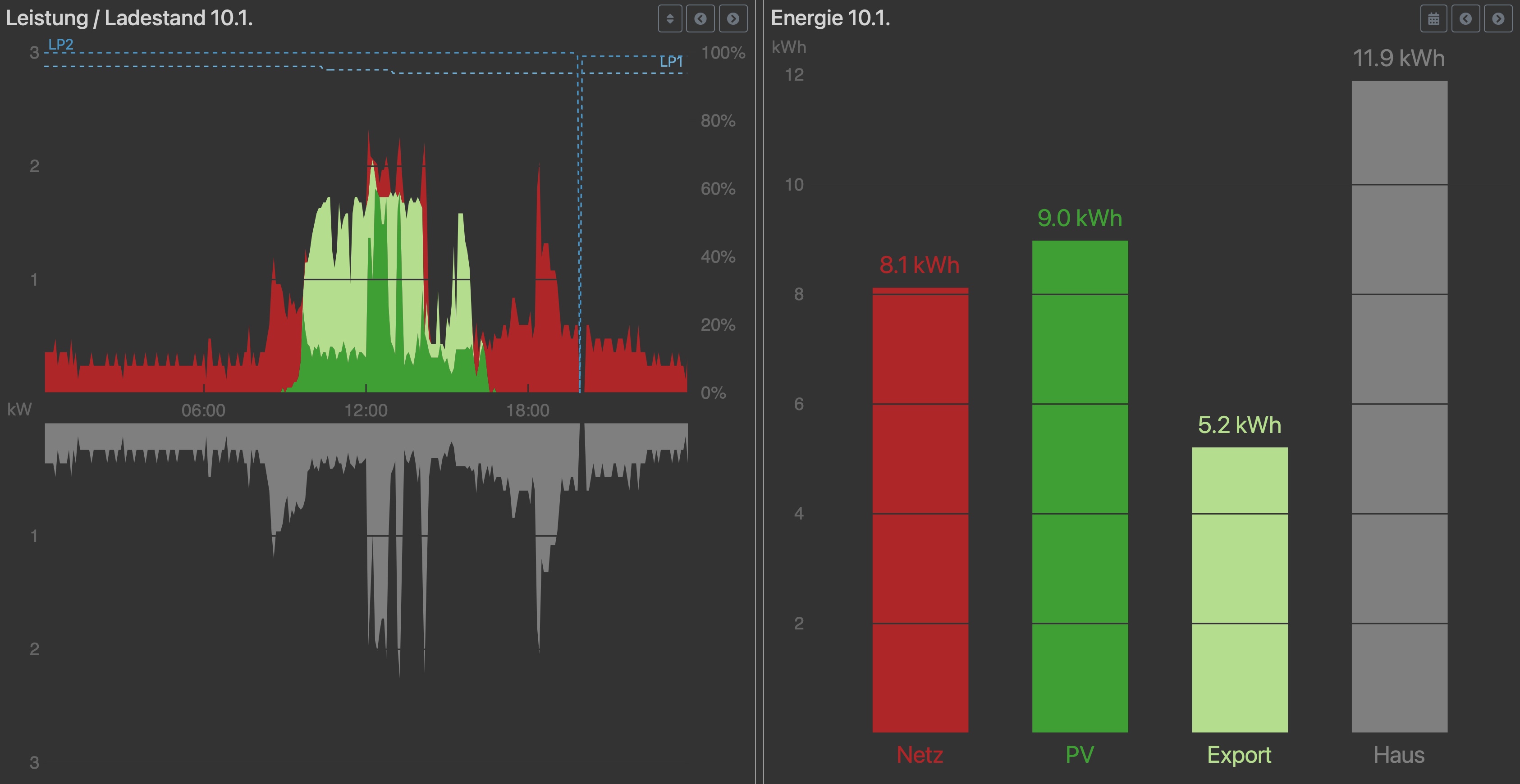This screenshot has width=1520, height=784.
Task: Click the sort arrows icon in Leistung panel
Action: tap(670, 19)
